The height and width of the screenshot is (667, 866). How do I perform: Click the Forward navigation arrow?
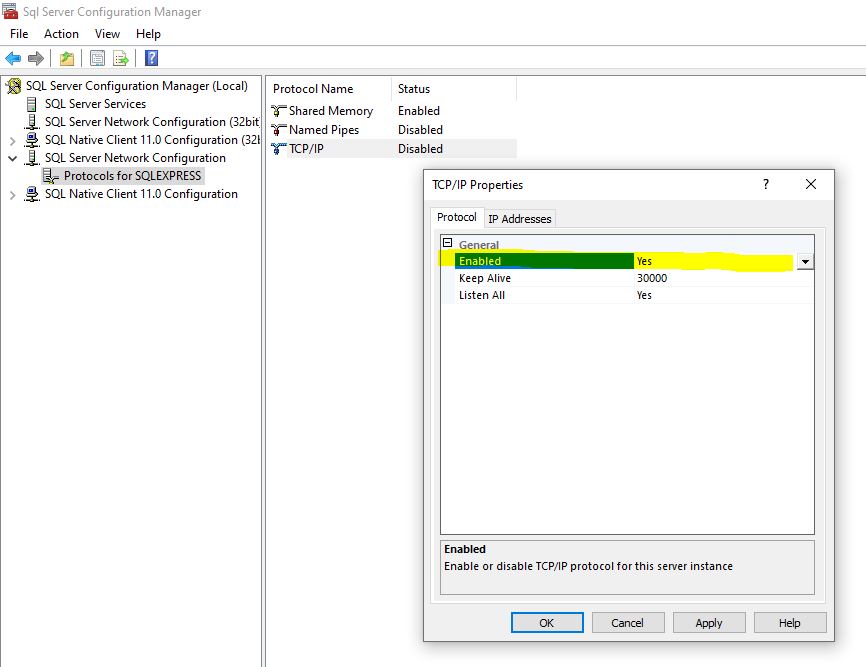click(37, 57)
